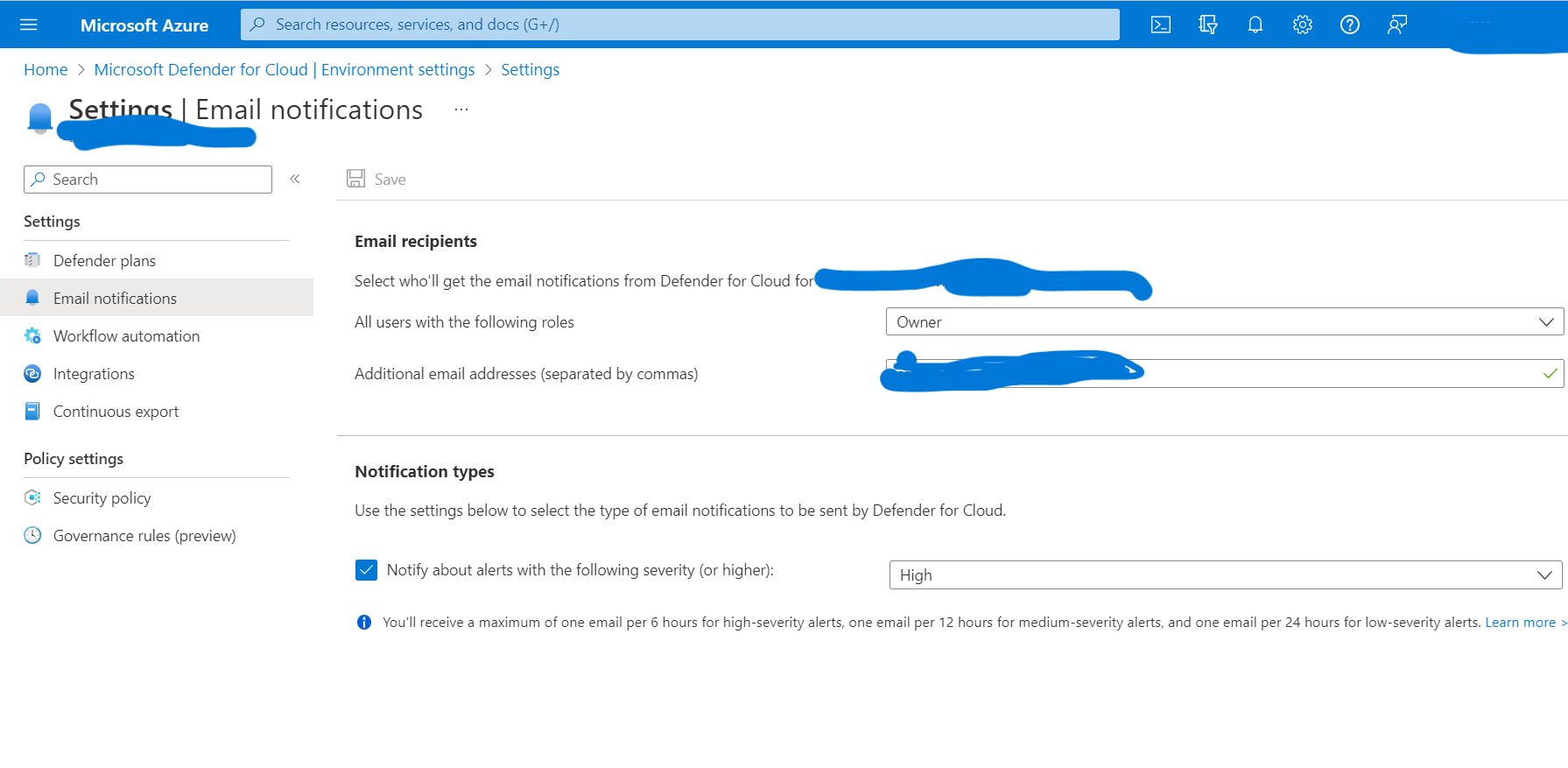Open the Azure portal hamburger menu
The height and width of the screenshot is (768, 1568).
tap(28, 25)
